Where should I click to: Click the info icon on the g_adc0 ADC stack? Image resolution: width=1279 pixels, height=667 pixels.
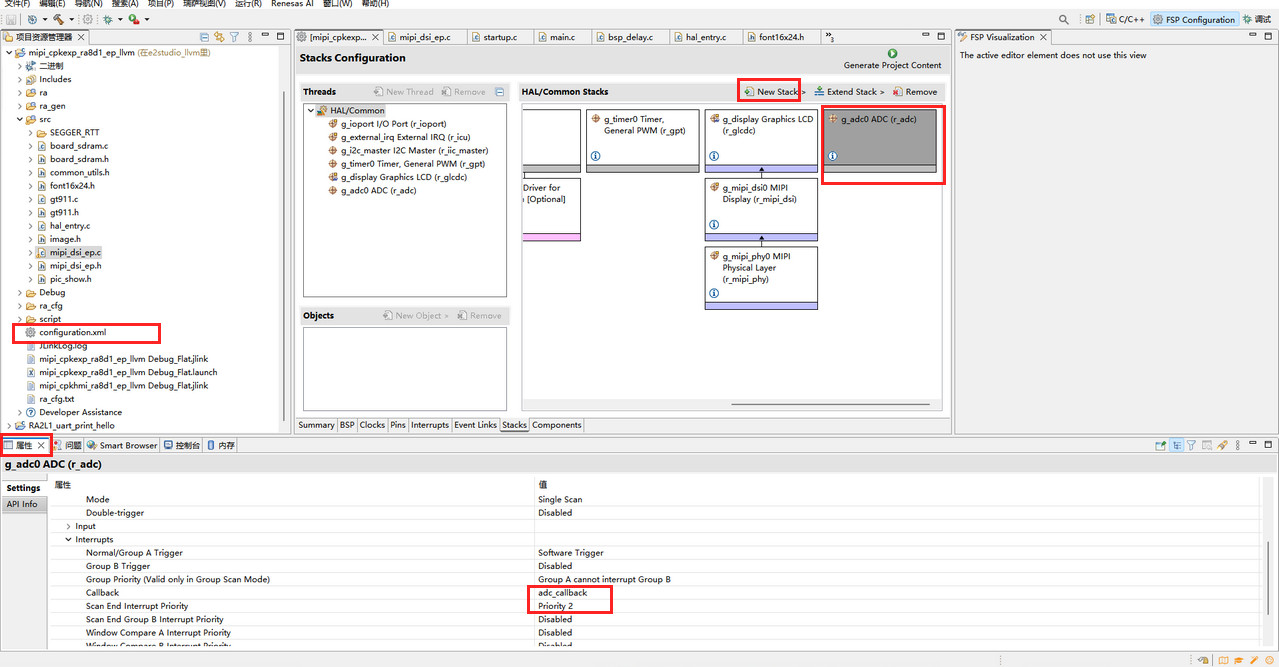(x=832, y=156)
